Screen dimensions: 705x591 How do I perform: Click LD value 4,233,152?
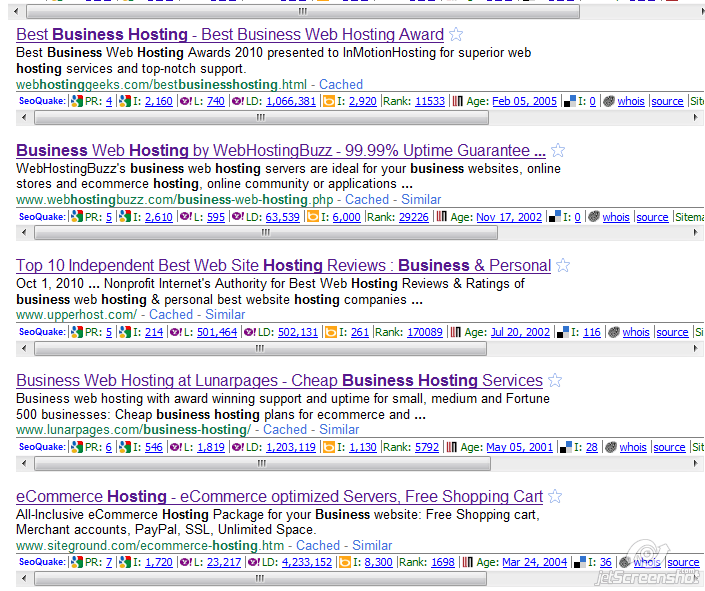[307, 563]
